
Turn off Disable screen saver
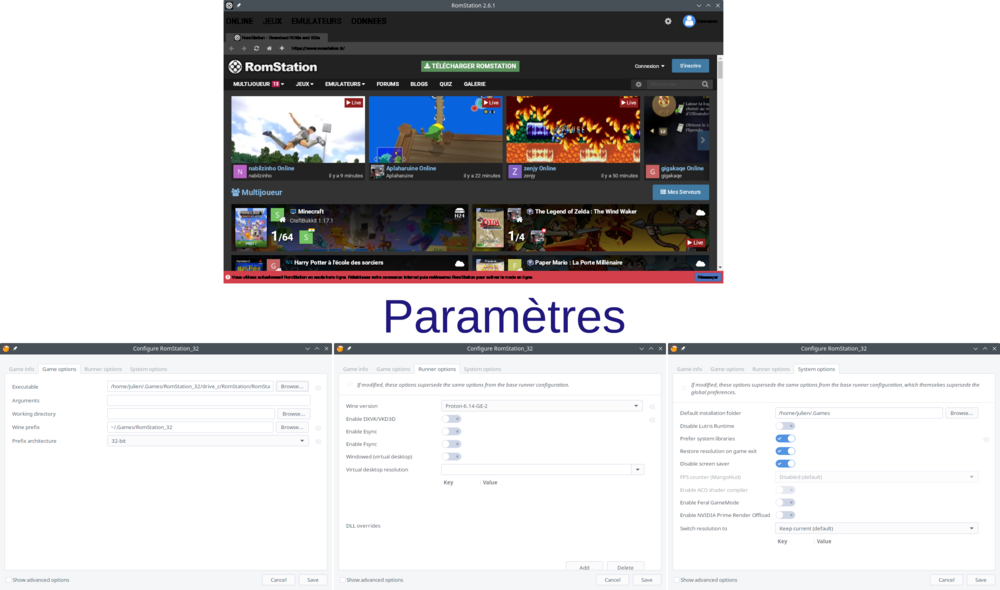(786, 464)
